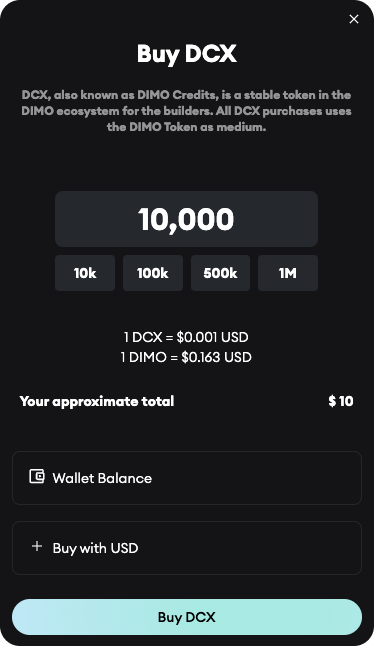Screen dimensions: 374x646
Task: Click the 1 DIMO = $0.163 USD rate
Action: pos(186,357)
